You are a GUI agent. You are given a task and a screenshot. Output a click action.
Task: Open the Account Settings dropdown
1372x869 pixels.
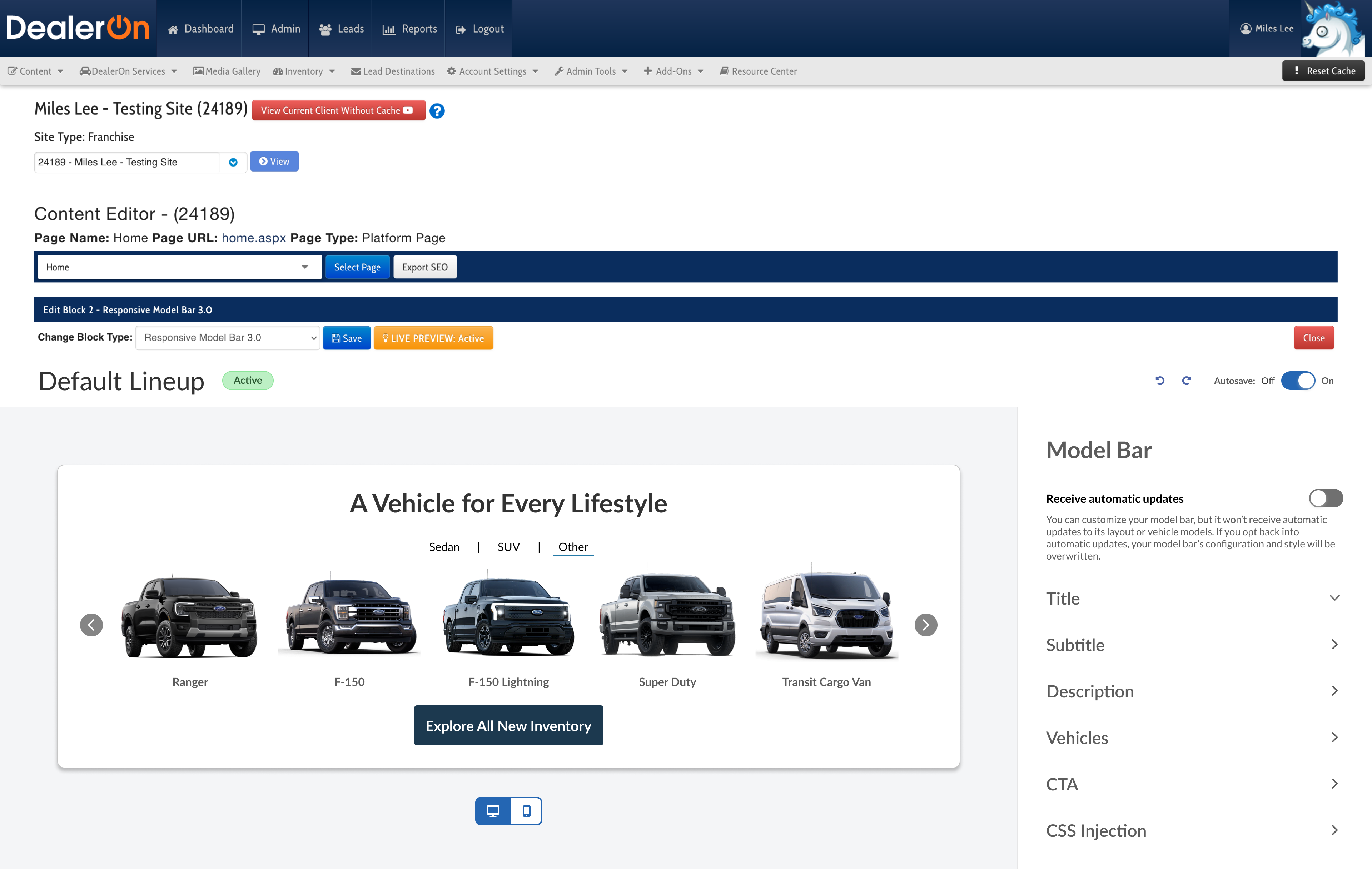pos(493,71)
